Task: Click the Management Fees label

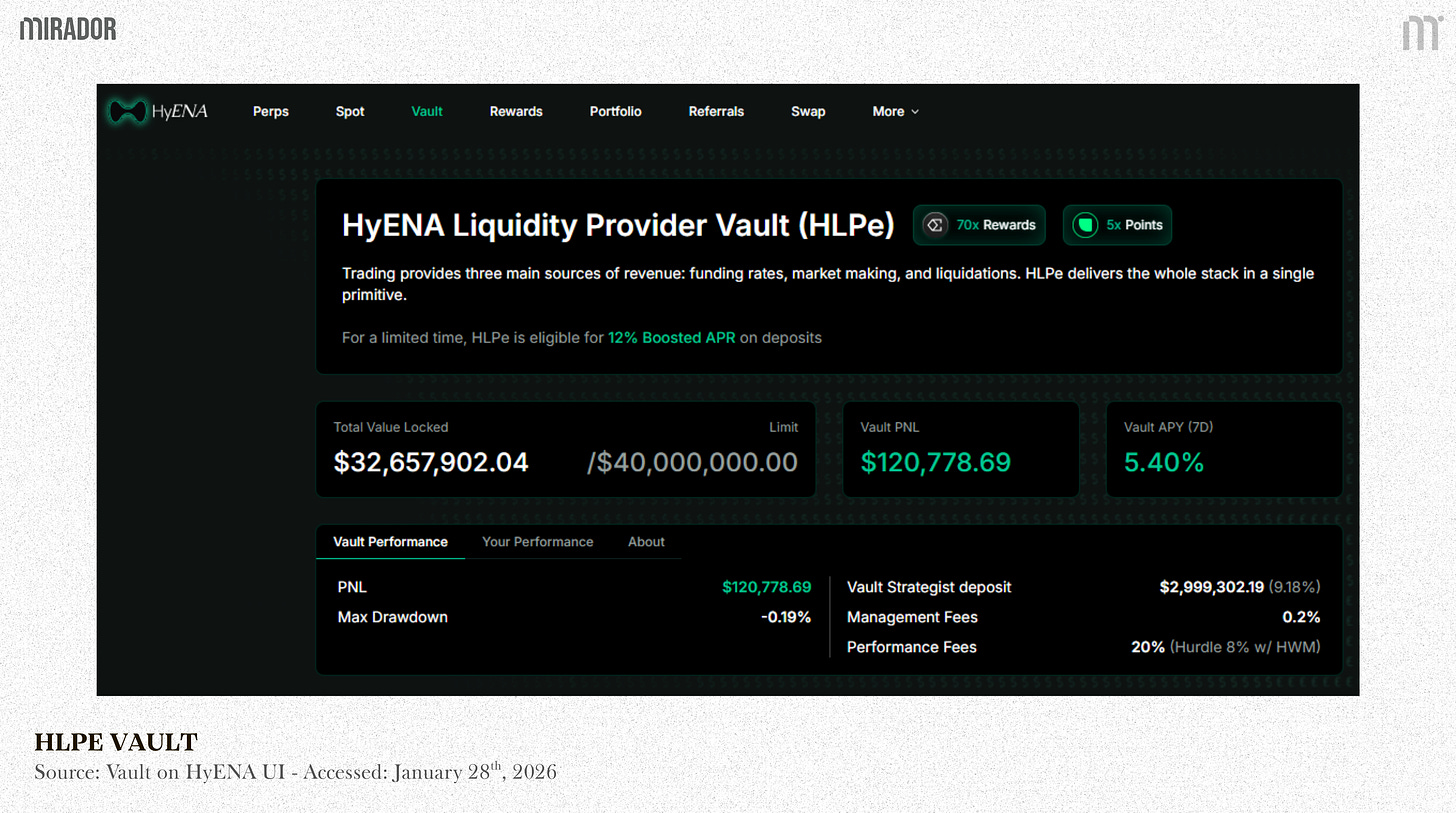Action: coord(912,617)
